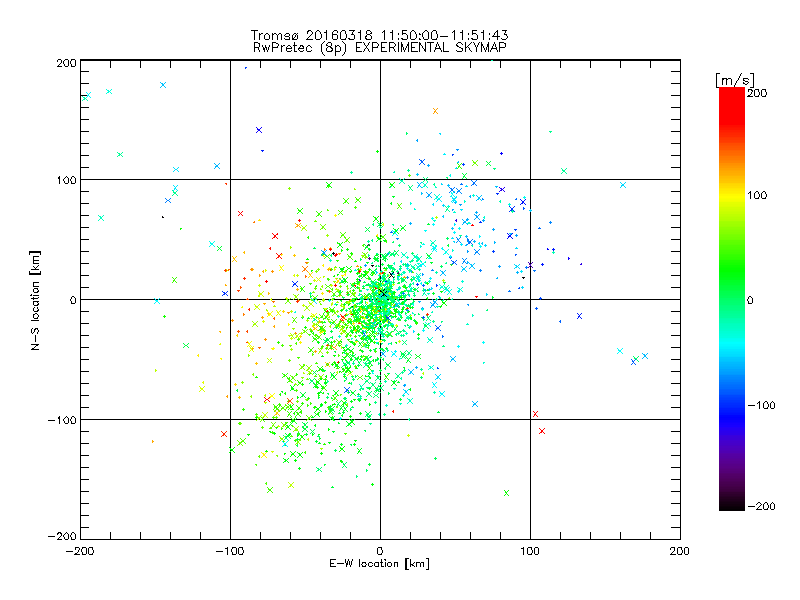Click the velocity color scale bar

click(732, 299)
